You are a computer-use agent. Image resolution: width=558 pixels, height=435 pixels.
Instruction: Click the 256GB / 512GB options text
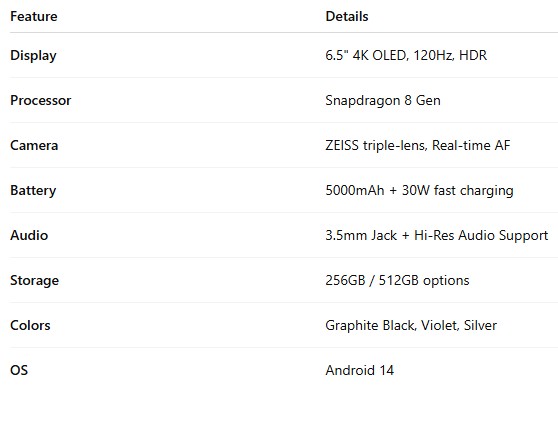pos(397,281)
